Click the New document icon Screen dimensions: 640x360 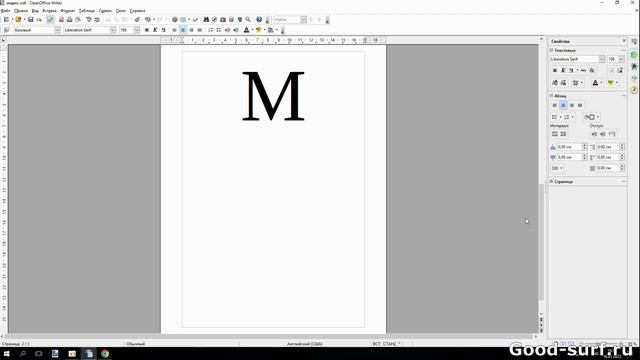(6, 20)
